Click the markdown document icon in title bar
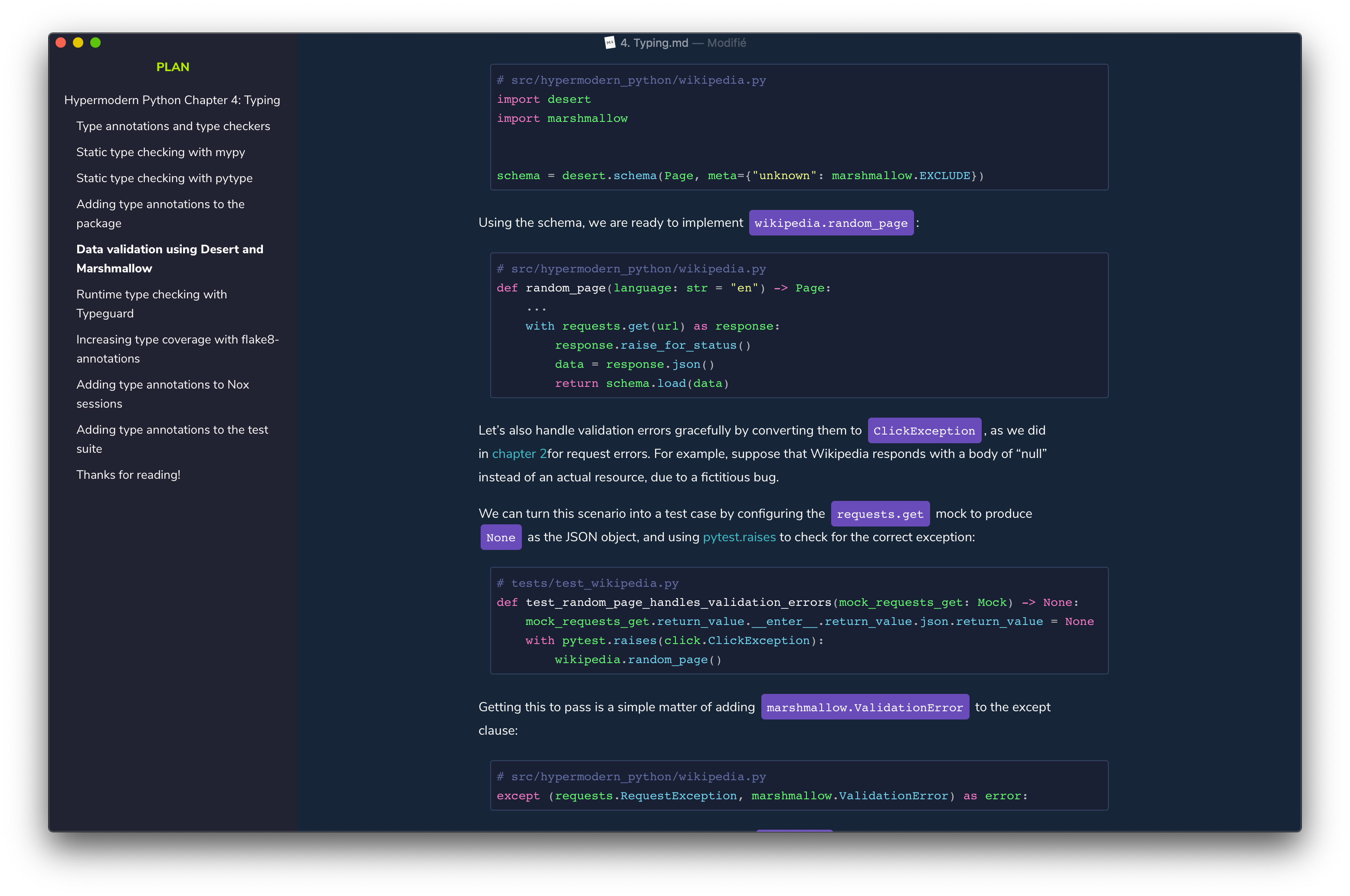Image resolution: width=1350 pixels, height=896 pixels. [x=609, y=43]
